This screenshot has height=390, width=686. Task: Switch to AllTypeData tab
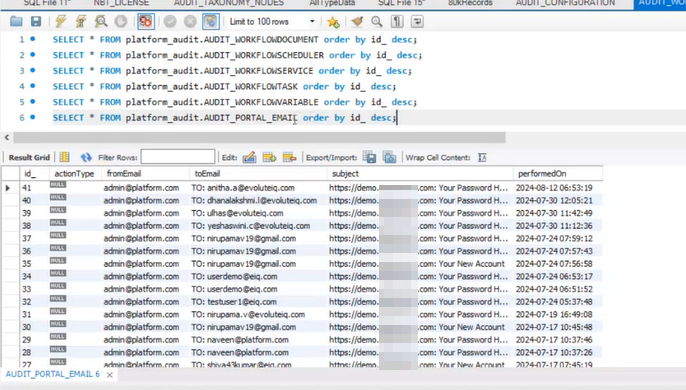pyautogui.click(x=332, y=3)
